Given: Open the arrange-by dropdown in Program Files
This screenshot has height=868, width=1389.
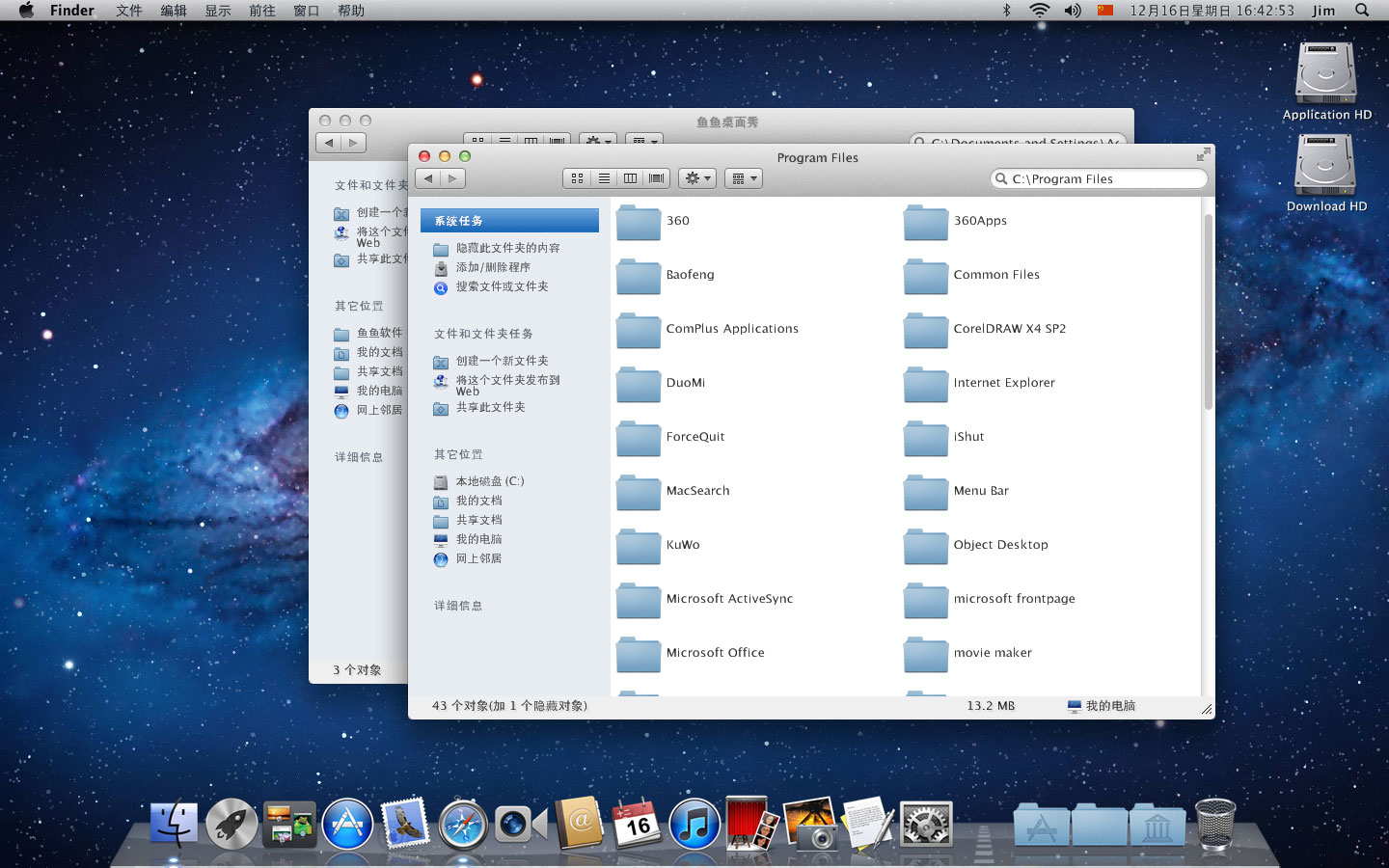Looking at the screenshot, I should 744,178.
